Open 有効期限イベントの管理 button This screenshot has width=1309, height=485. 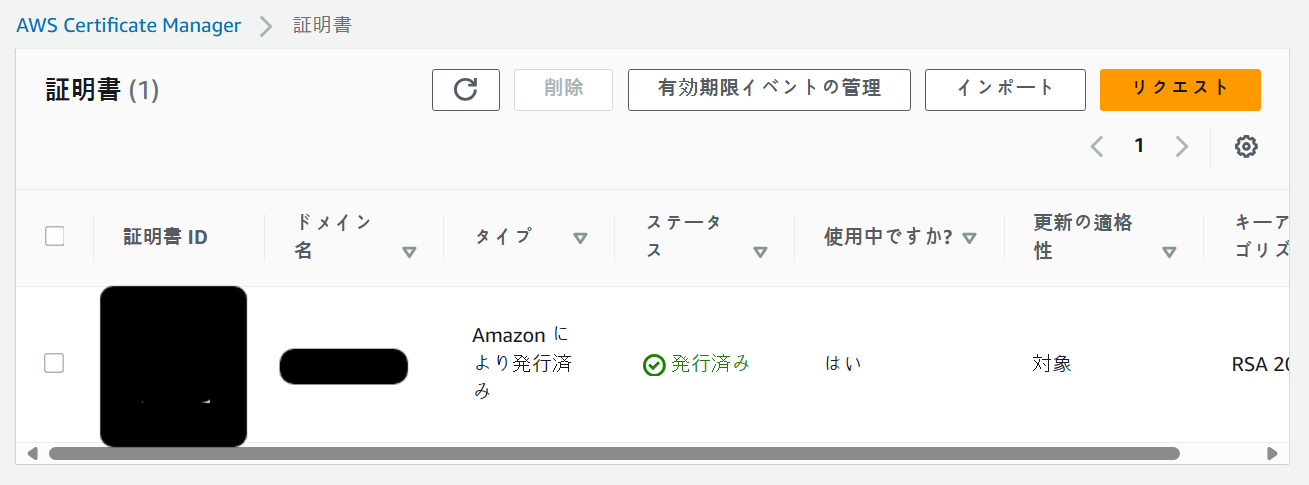tap(769, 89)
